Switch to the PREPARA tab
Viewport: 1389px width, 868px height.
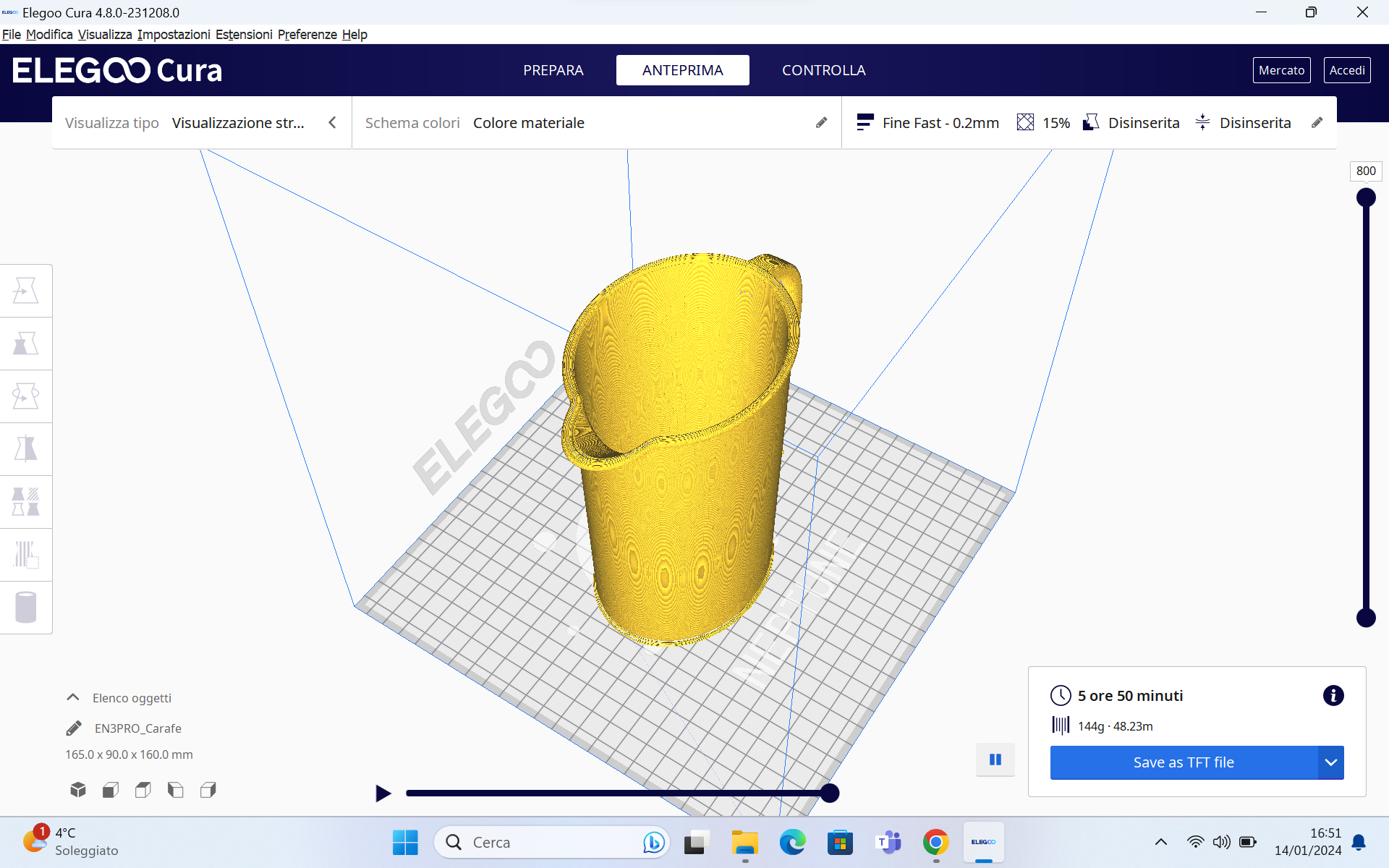[x=553, y=70]
